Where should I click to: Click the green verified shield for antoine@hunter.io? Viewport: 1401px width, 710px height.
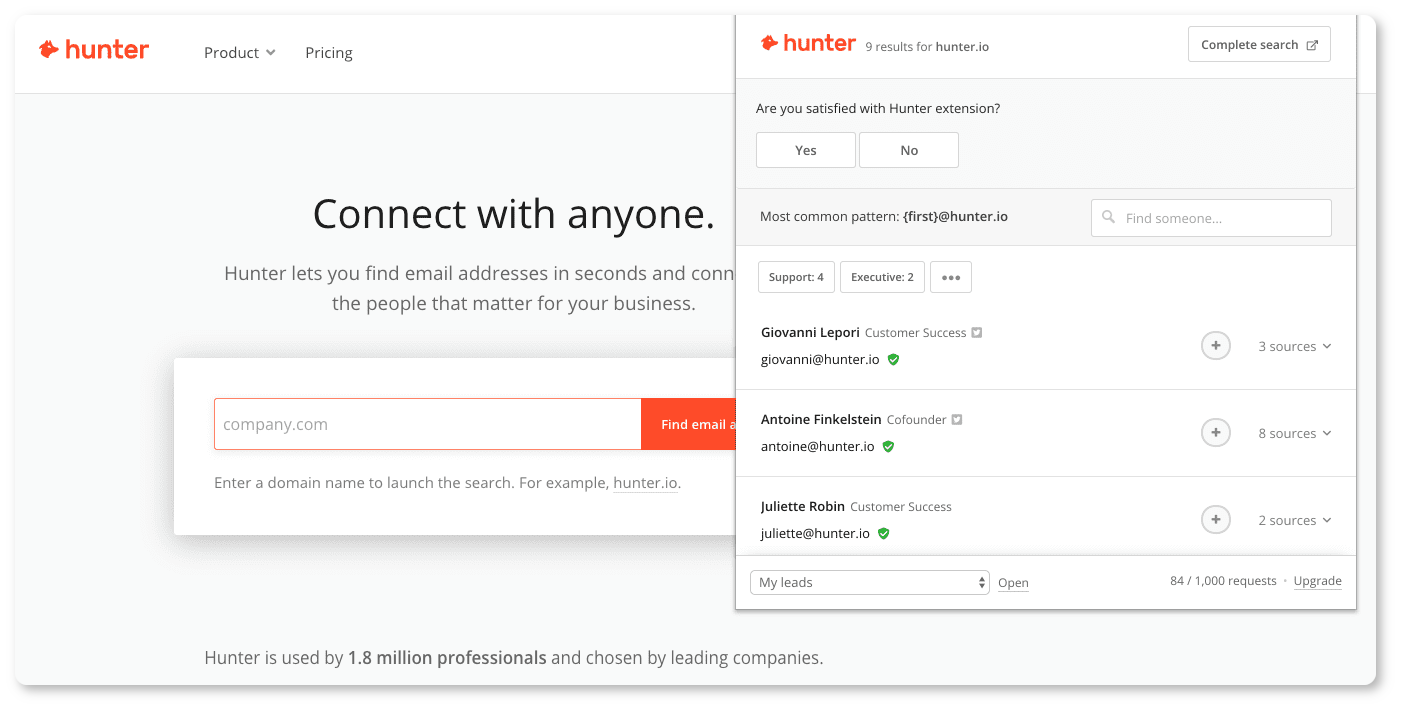888,446
